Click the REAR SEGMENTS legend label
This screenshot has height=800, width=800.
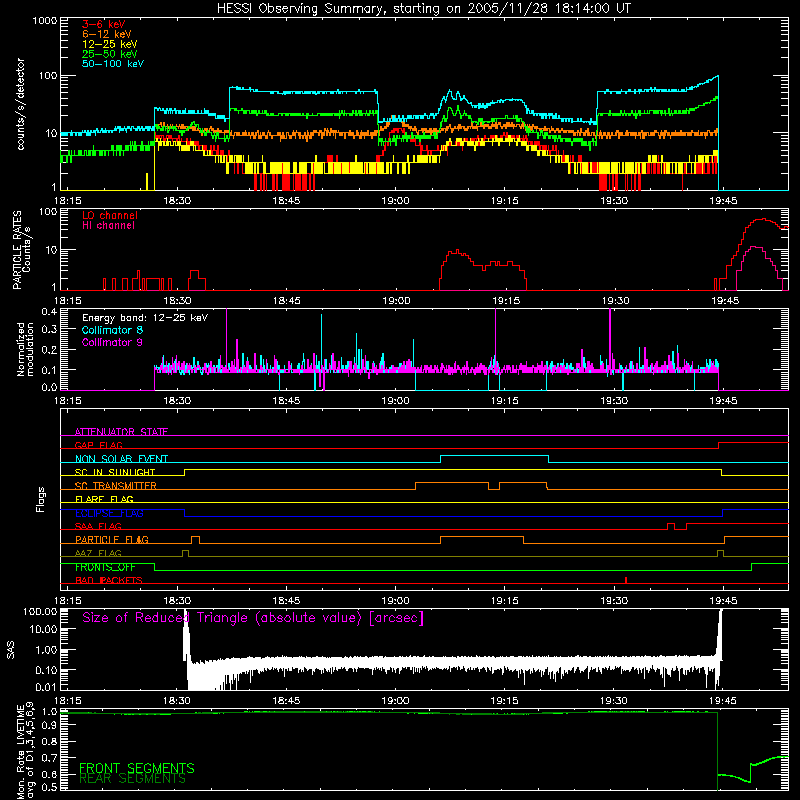(x=133, y=779)
